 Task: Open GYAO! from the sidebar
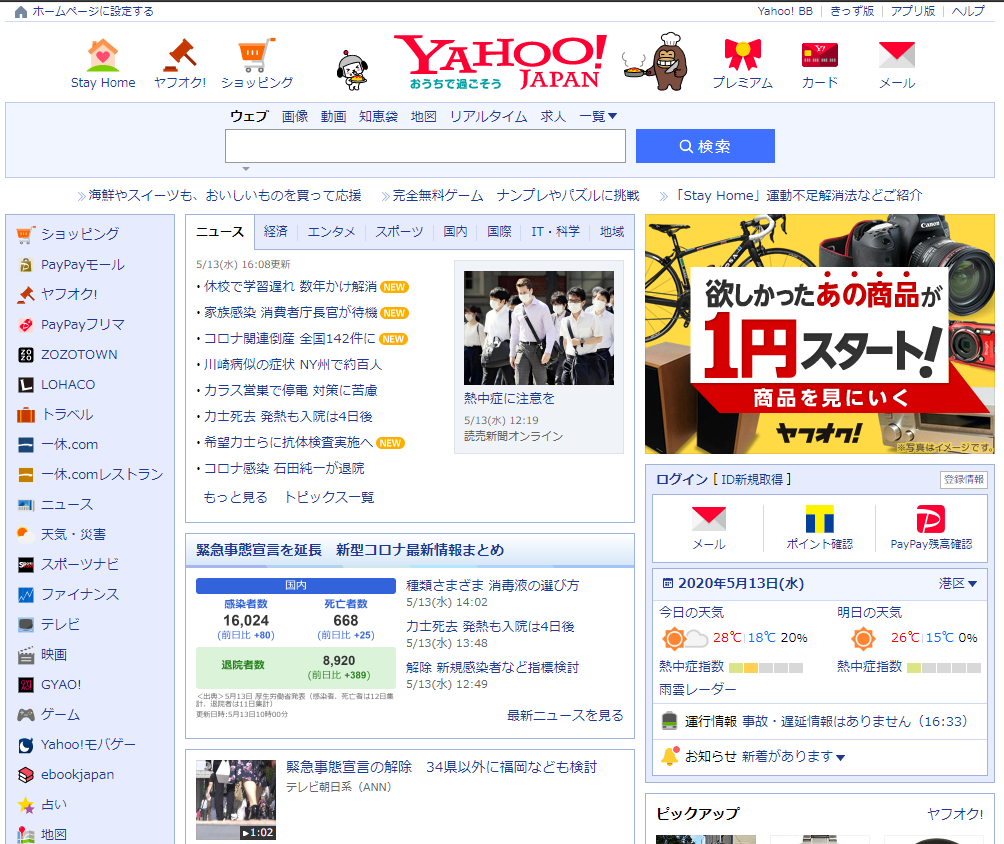point(61,685)
